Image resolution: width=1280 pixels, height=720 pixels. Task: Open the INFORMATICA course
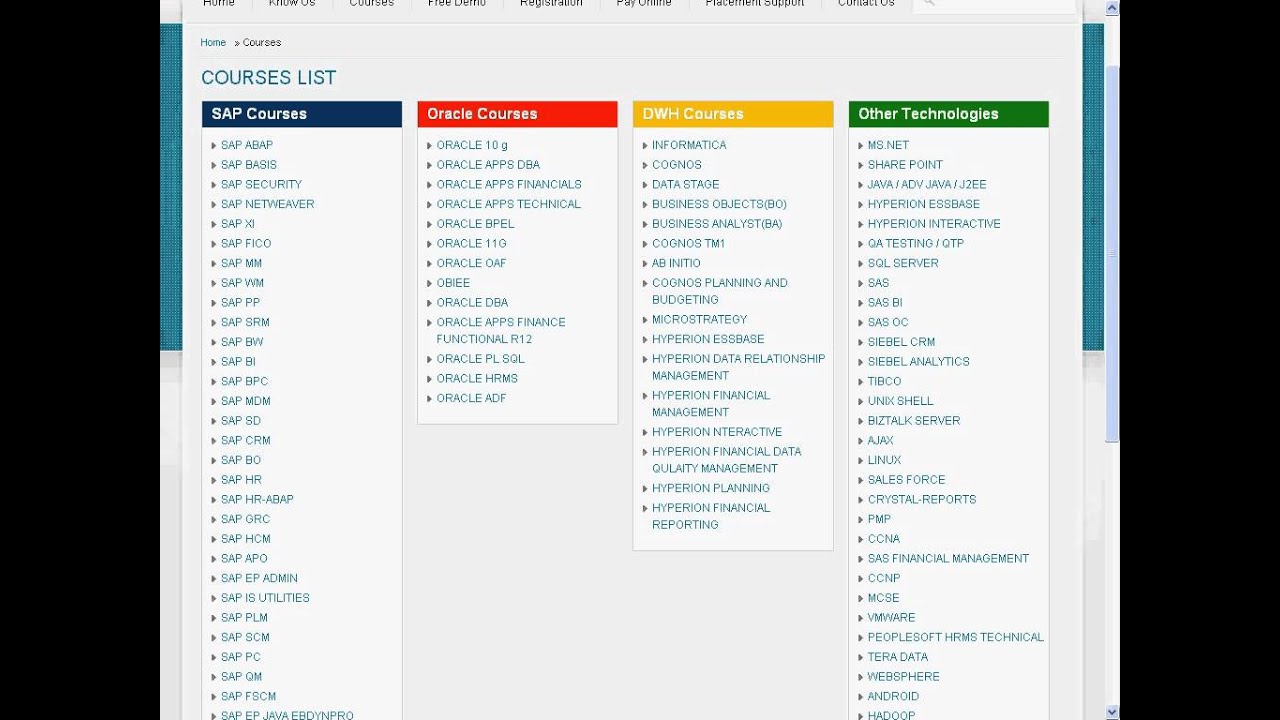(689, 145)
